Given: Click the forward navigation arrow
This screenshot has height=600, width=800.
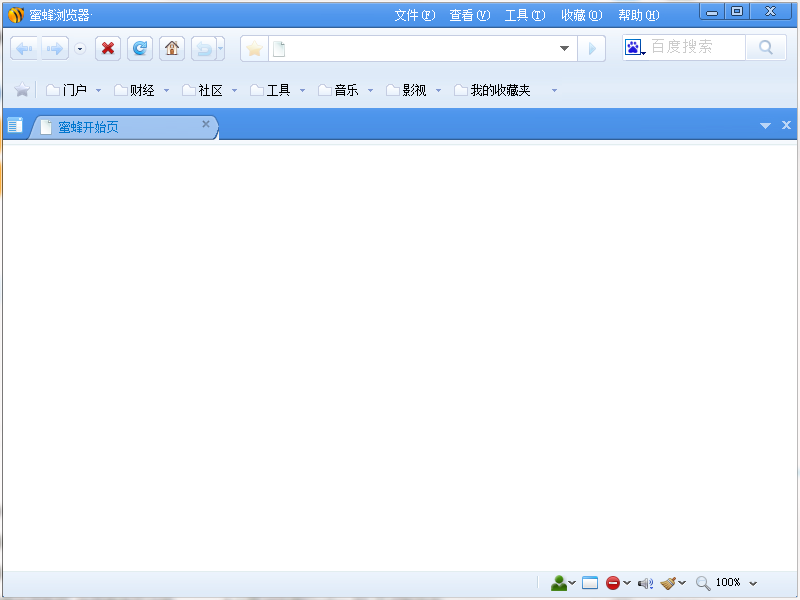Looking at the screenshot, I should (x=53, y=48).
